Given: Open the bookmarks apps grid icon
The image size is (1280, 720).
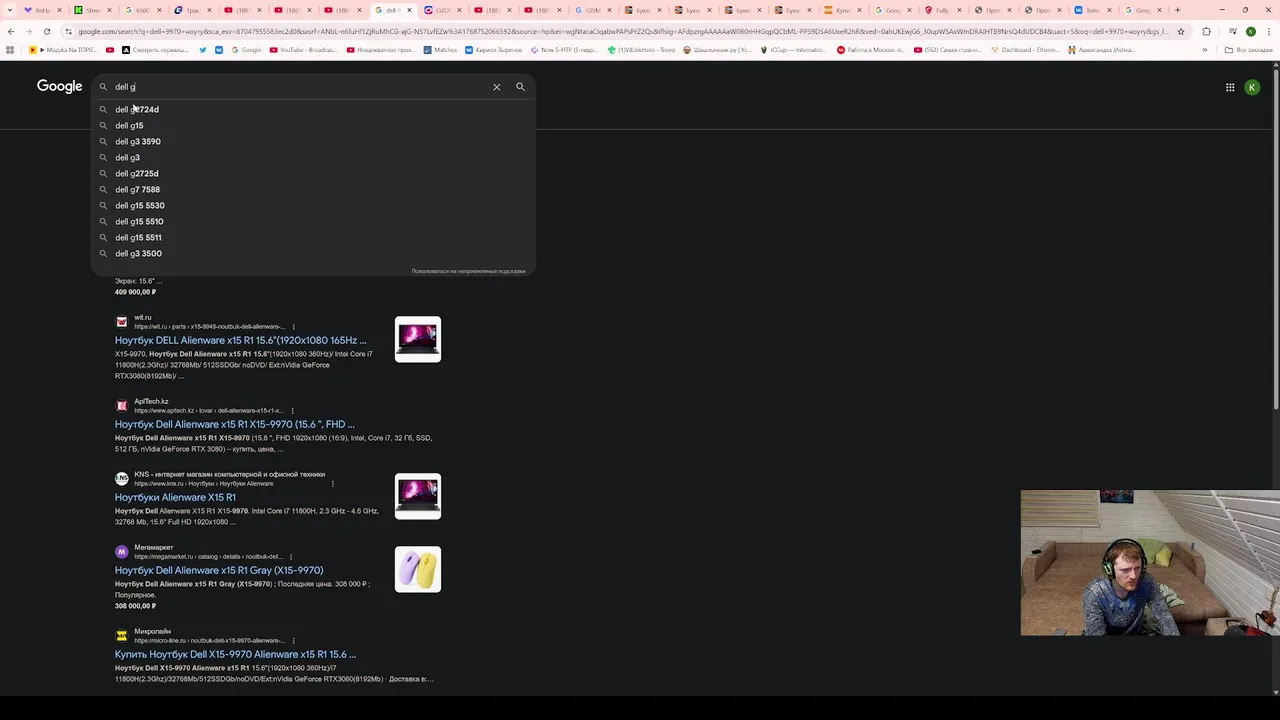Looking at the screenshot, I should tap(11, 50).
